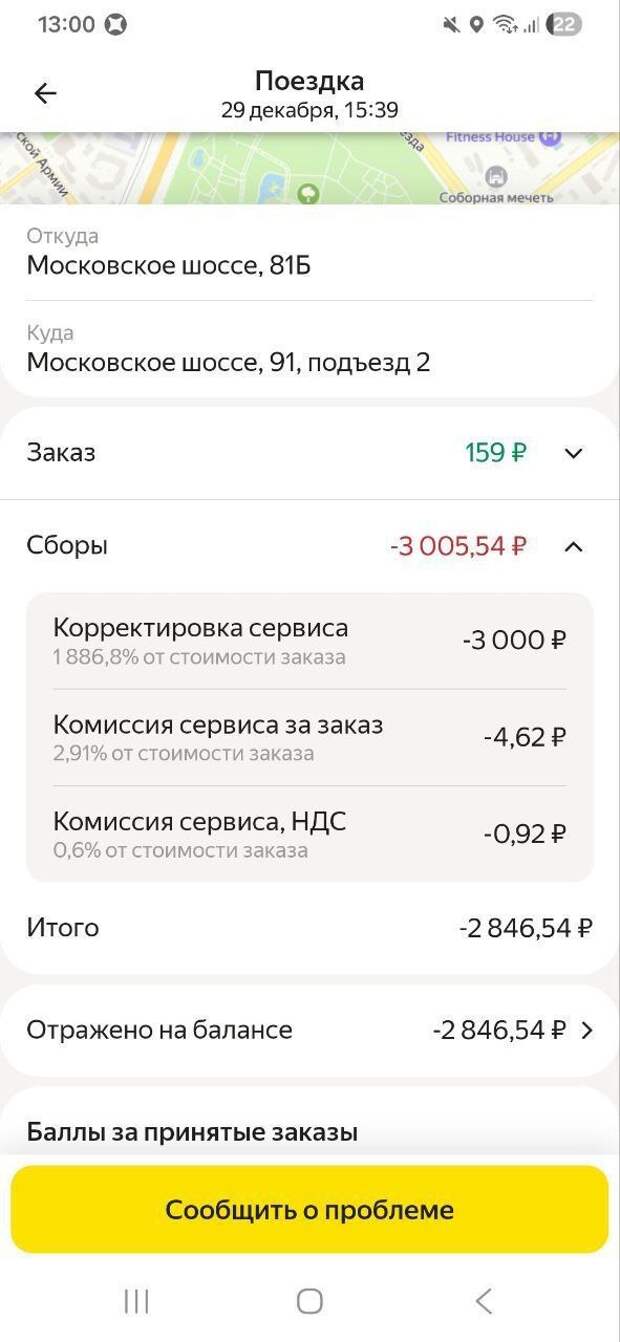The width and height of the screenshot is (620, 1342).
Task: Tap the Соборная мечеть map marker
Action: 495,177
